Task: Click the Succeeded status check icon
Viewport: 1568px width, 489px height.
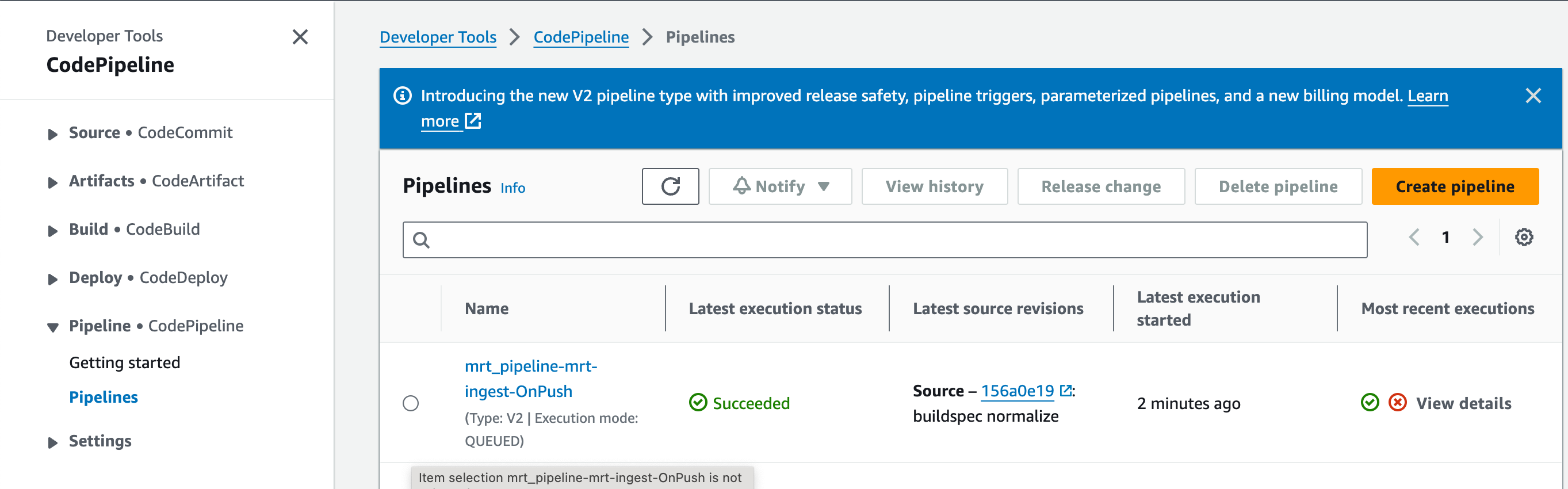Action: tap(698, 403)
